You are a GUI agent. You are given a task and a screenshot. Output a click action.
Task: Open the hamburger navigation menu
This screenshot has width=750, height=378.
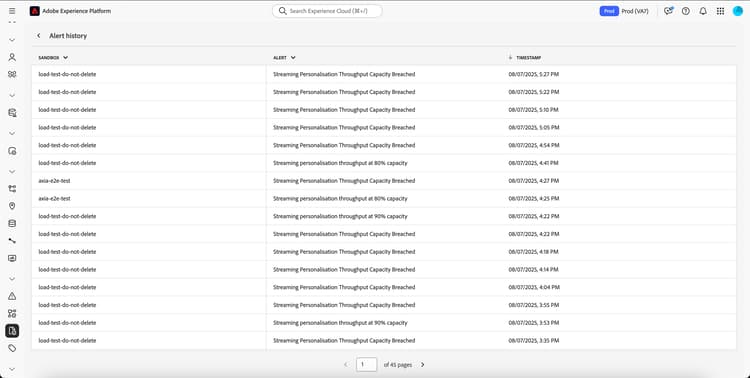tap(12, 11)
